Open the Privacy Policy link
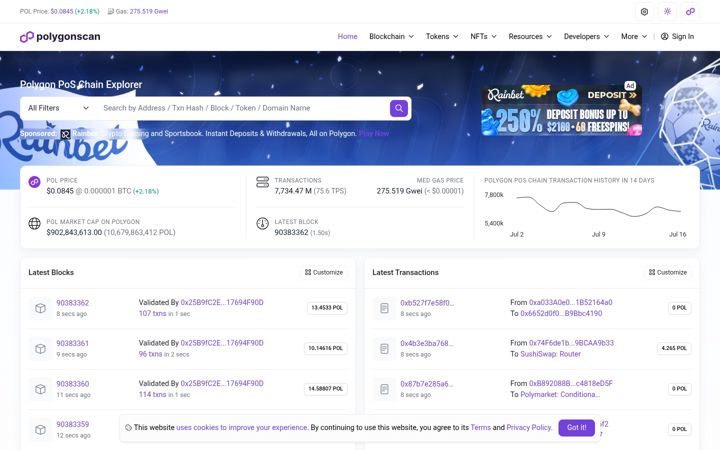Viewport: 720px width, 450px height. click(529, 428)
